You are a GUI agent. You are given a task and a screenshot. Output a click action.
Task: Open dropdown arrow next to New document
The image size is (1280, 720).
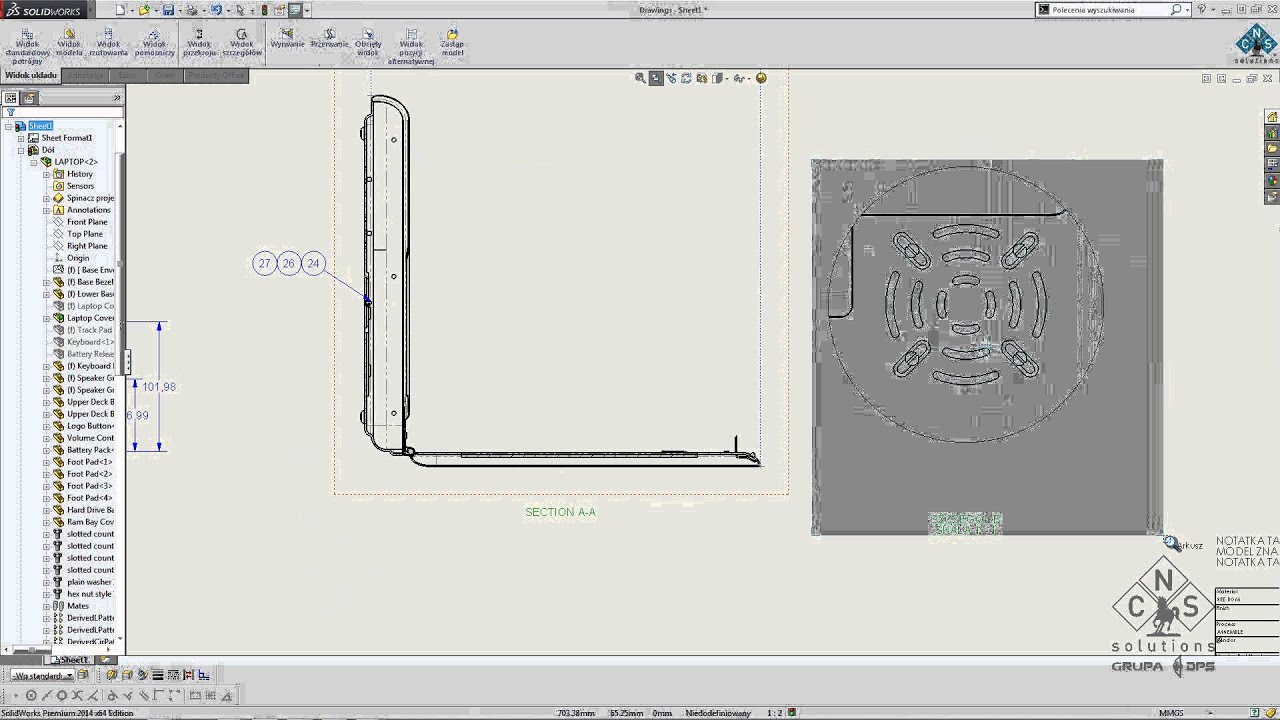(x=131, y=10)
